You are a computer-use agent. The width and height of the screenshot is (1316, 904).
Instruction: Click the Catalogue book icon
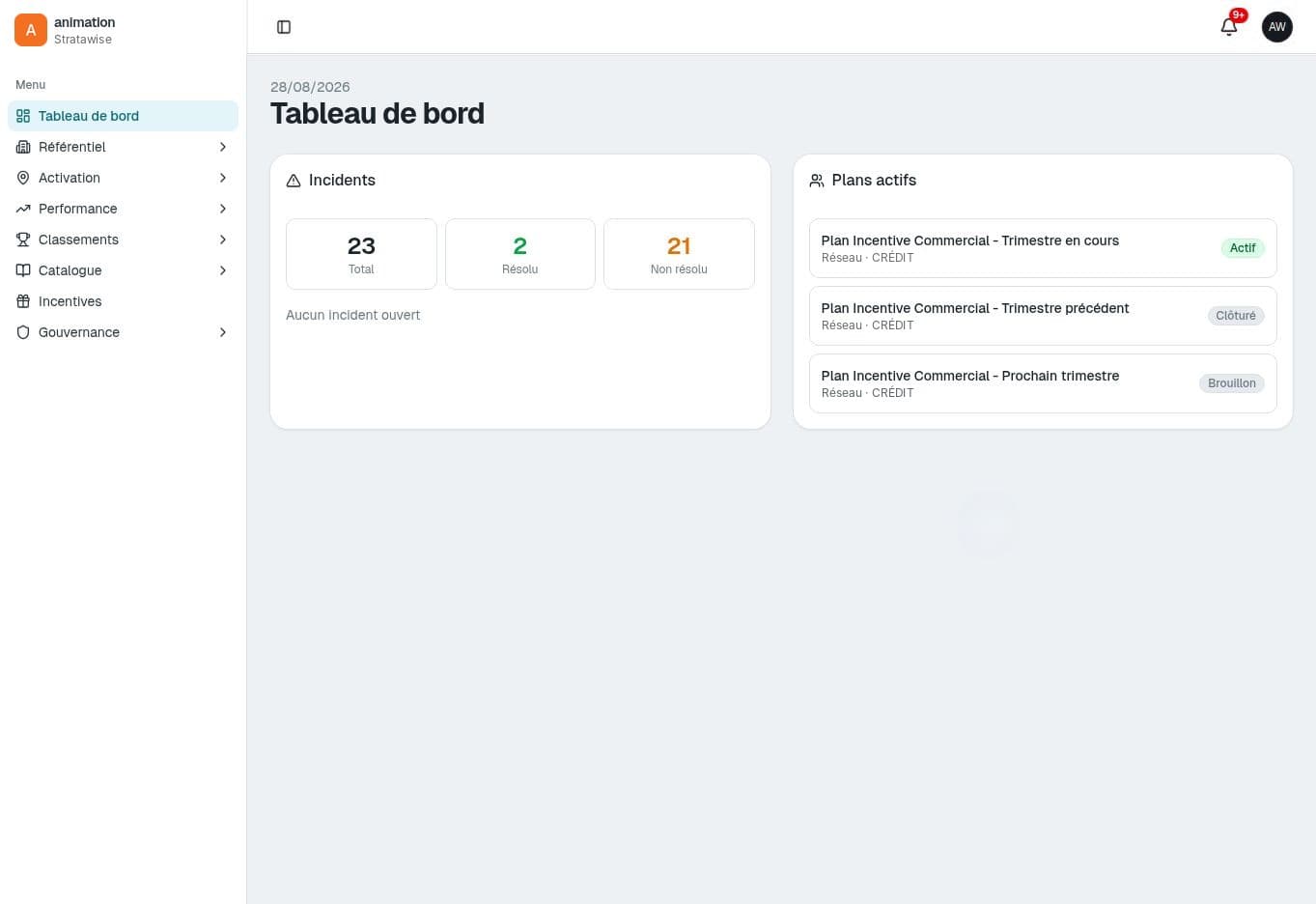23,270
